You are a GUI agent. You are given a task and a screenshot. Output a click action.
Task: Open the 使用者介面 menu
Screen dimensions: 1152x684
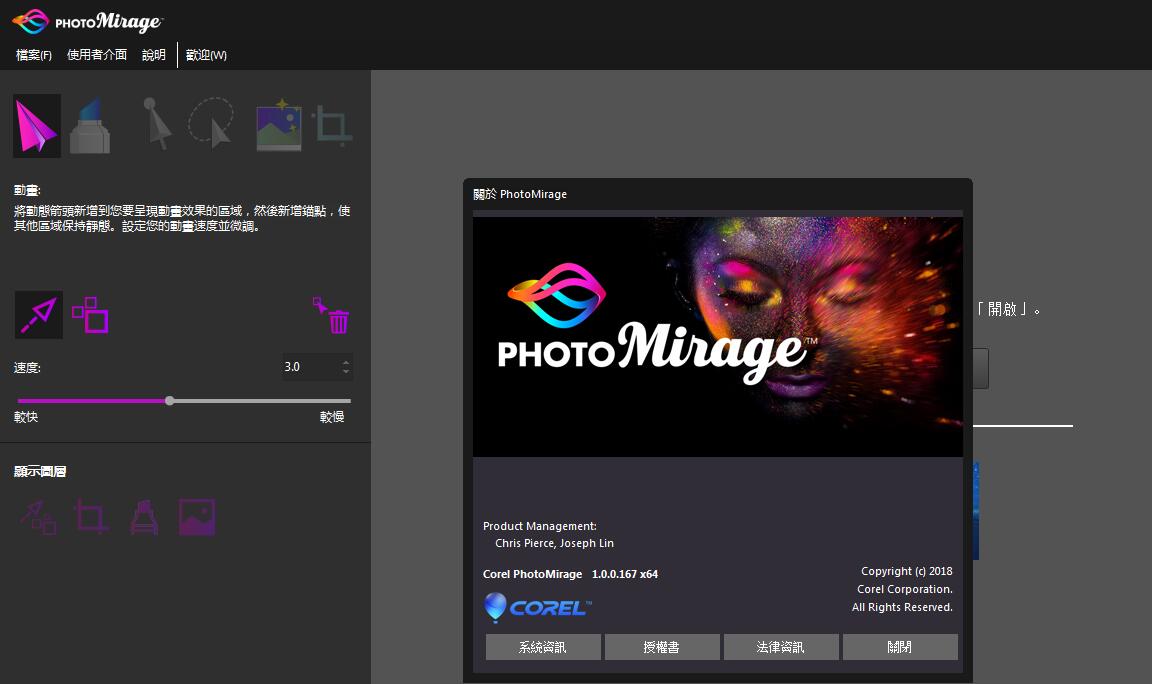[97, 55]
